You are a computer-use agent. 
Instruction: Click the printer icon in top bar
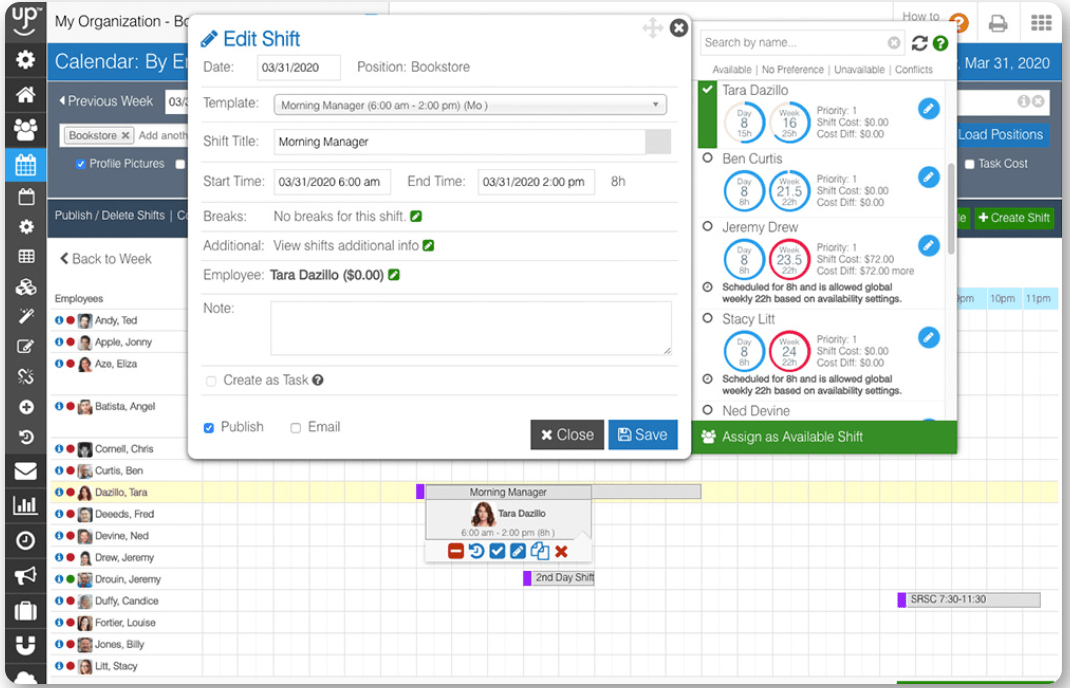pyautogui.click(x=997, y=22)
